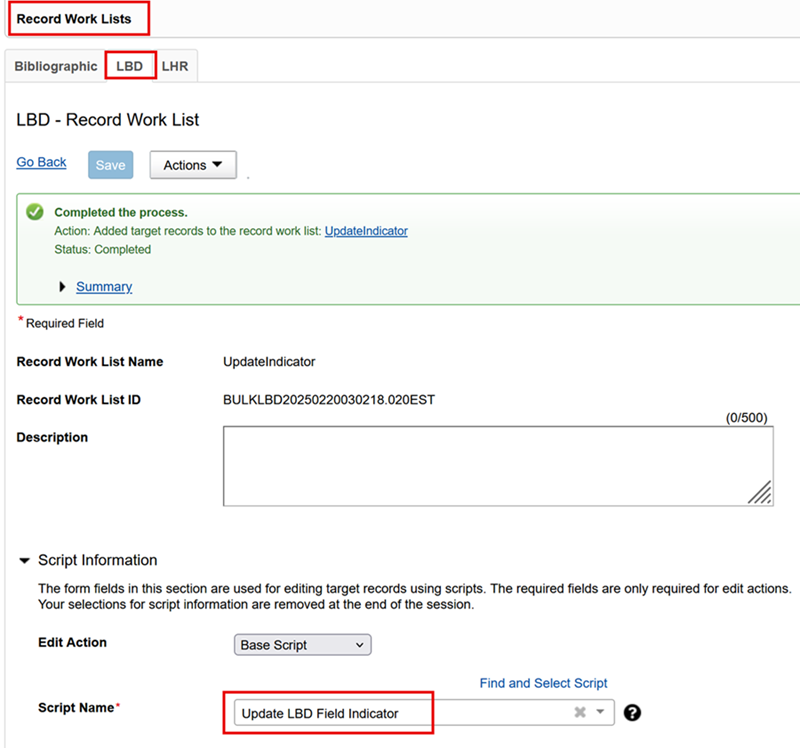This screenshot has height=748, width=800.
Task: Click the Find and Select Script link
Action: (x=543, y=683)
